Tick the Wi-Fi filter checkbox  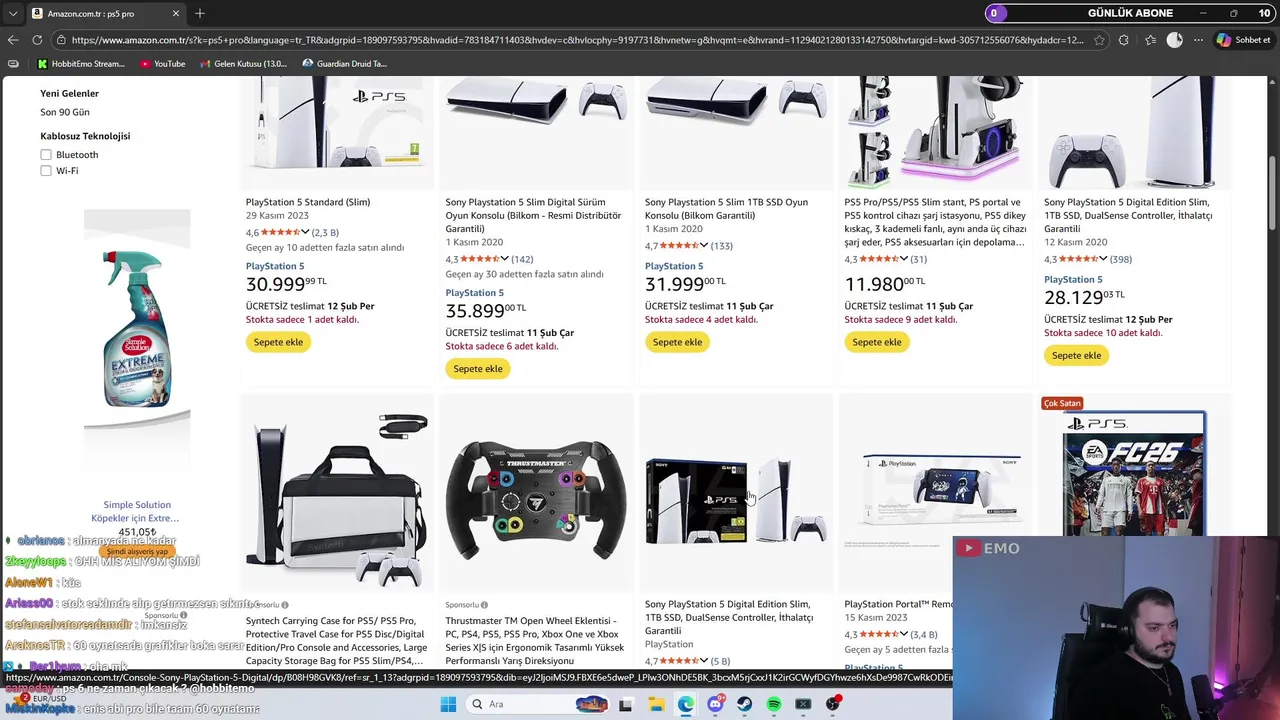pos(46,171)
